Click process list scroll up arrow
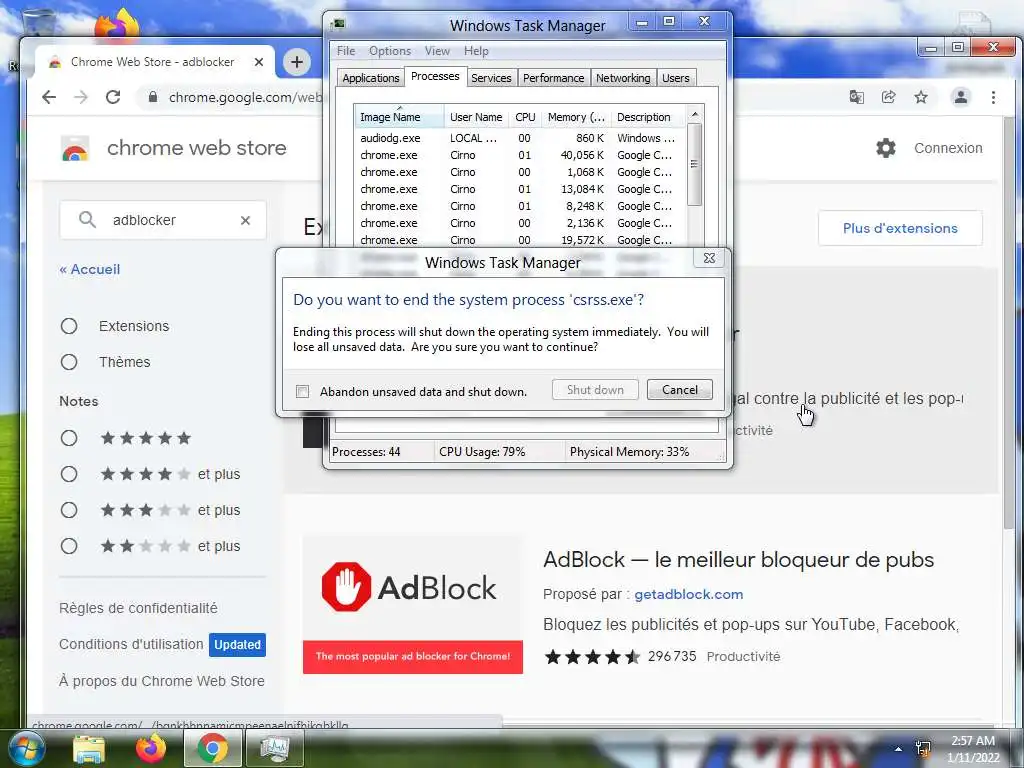This screenshot has width=1024, height=768. coord(695,114)
